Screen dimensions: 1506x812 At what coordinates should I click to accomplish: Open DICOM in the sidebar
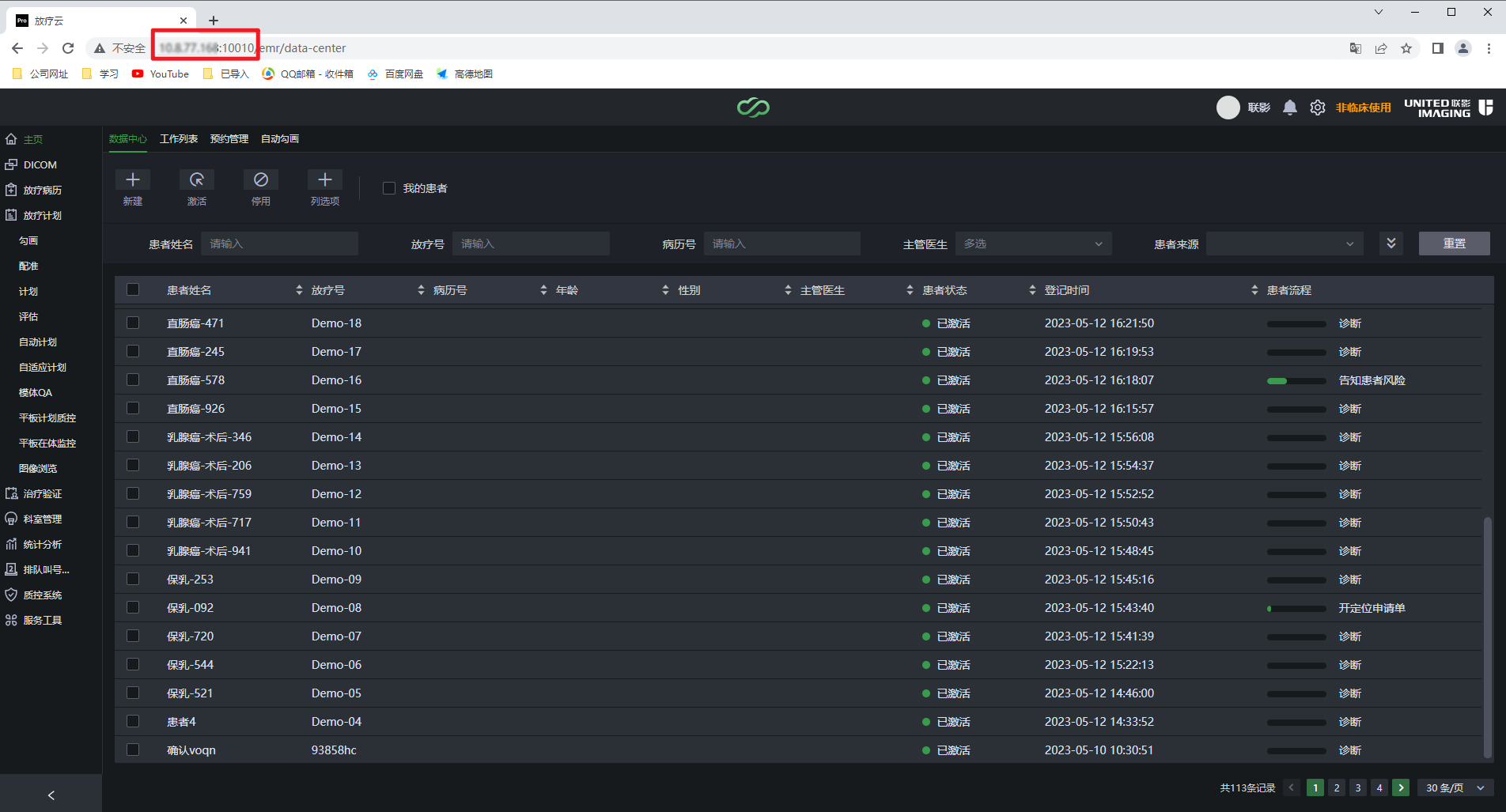40,164
